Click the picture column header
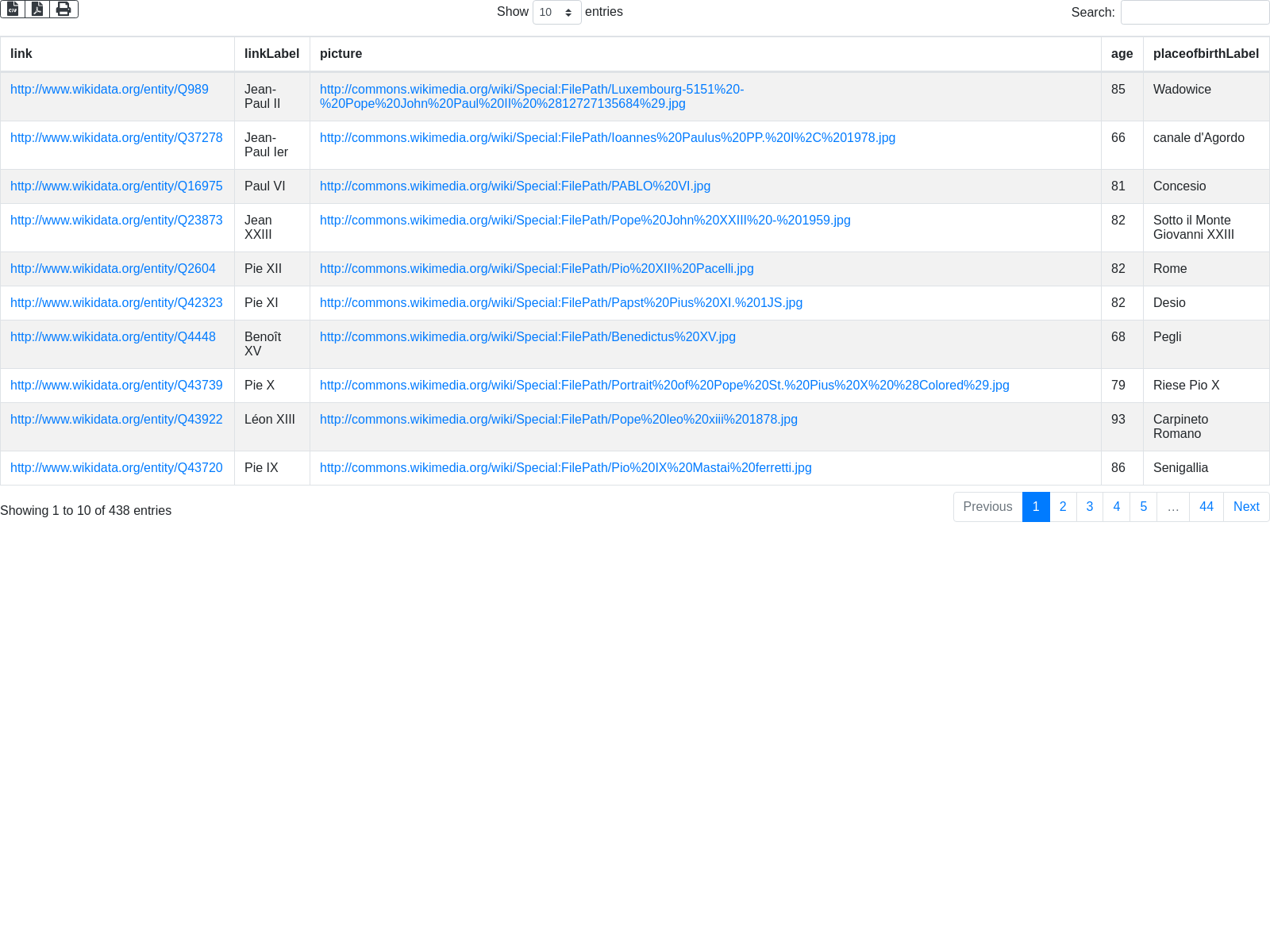Image resolution: width=1270 pixels, height=952 pixels. [x=341, y=54]
